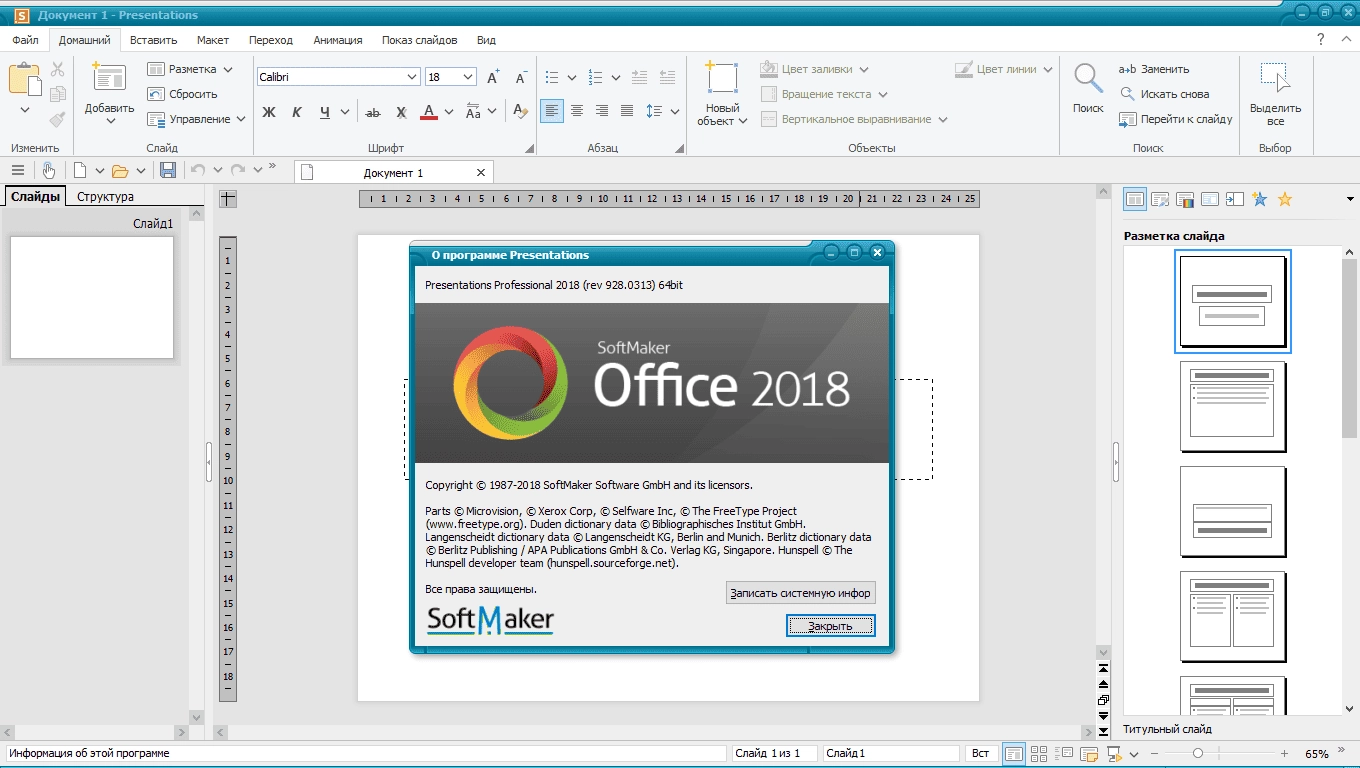Toggle underline (Ч) formatting
Screen dimensions: 1360x768
click(325, 112)
